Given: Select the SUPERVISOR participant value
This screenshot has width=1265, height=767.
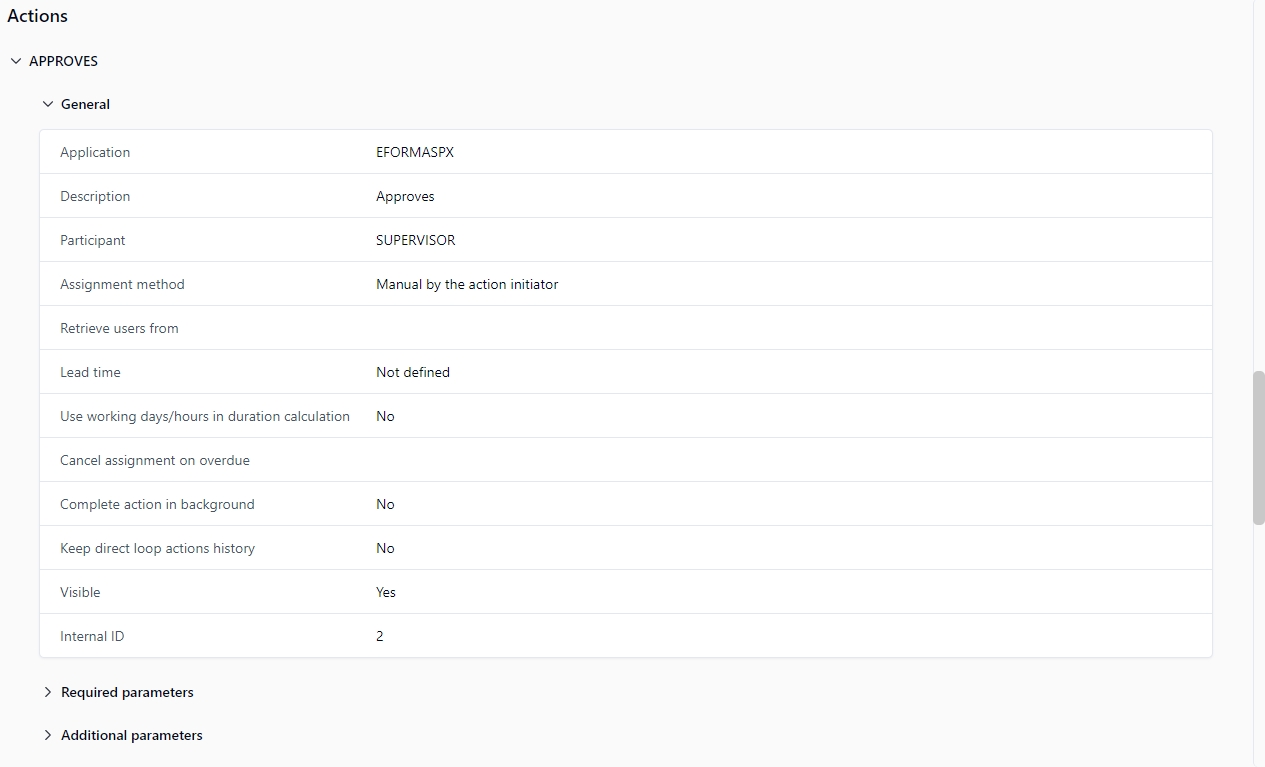Looking at the screenshot, I should 415,240.
